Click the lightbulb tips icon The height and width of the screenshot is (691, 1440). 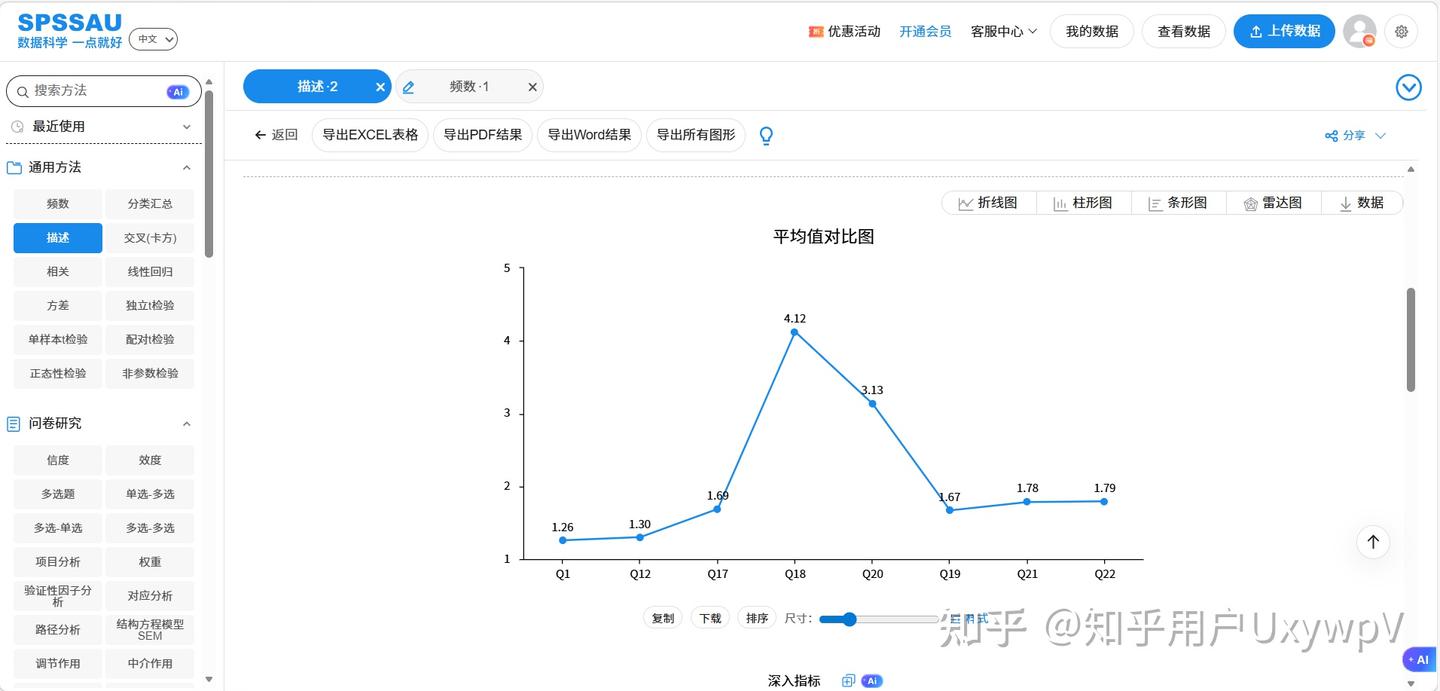[766, 135]
